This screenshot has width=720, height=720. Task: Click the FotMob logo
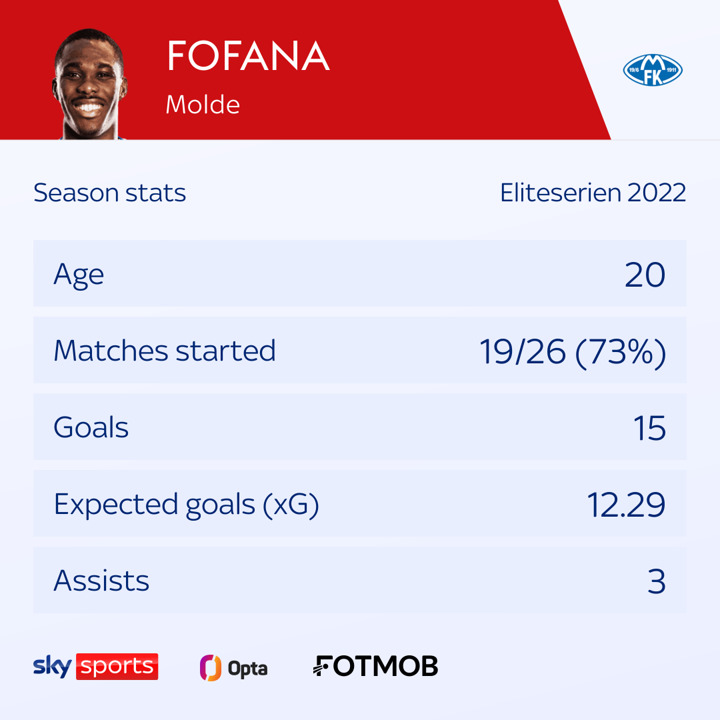pos(375,666)
